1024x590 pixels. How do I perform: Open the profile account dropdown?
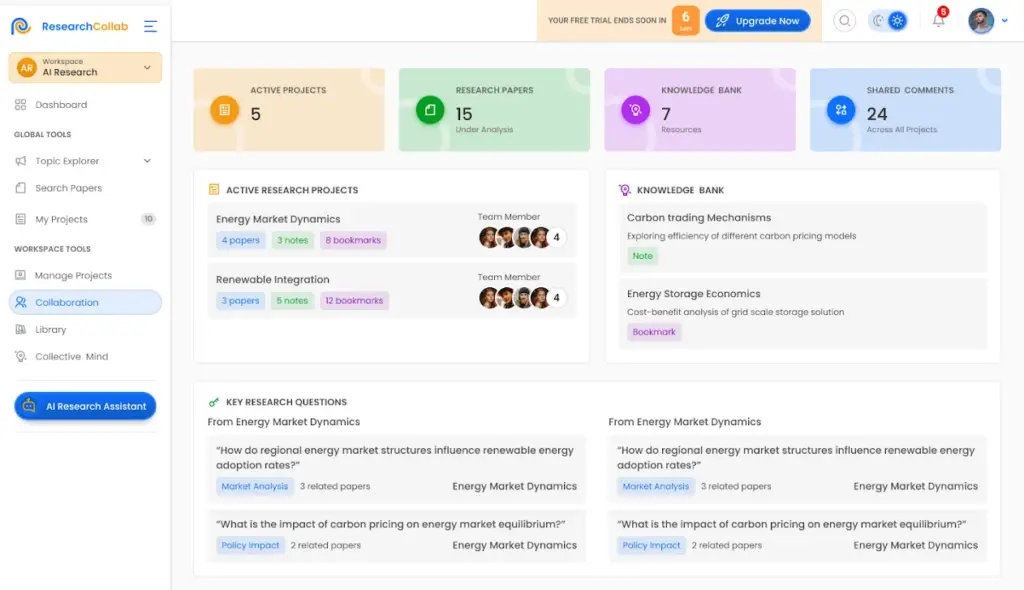(x=1003, y=20)
